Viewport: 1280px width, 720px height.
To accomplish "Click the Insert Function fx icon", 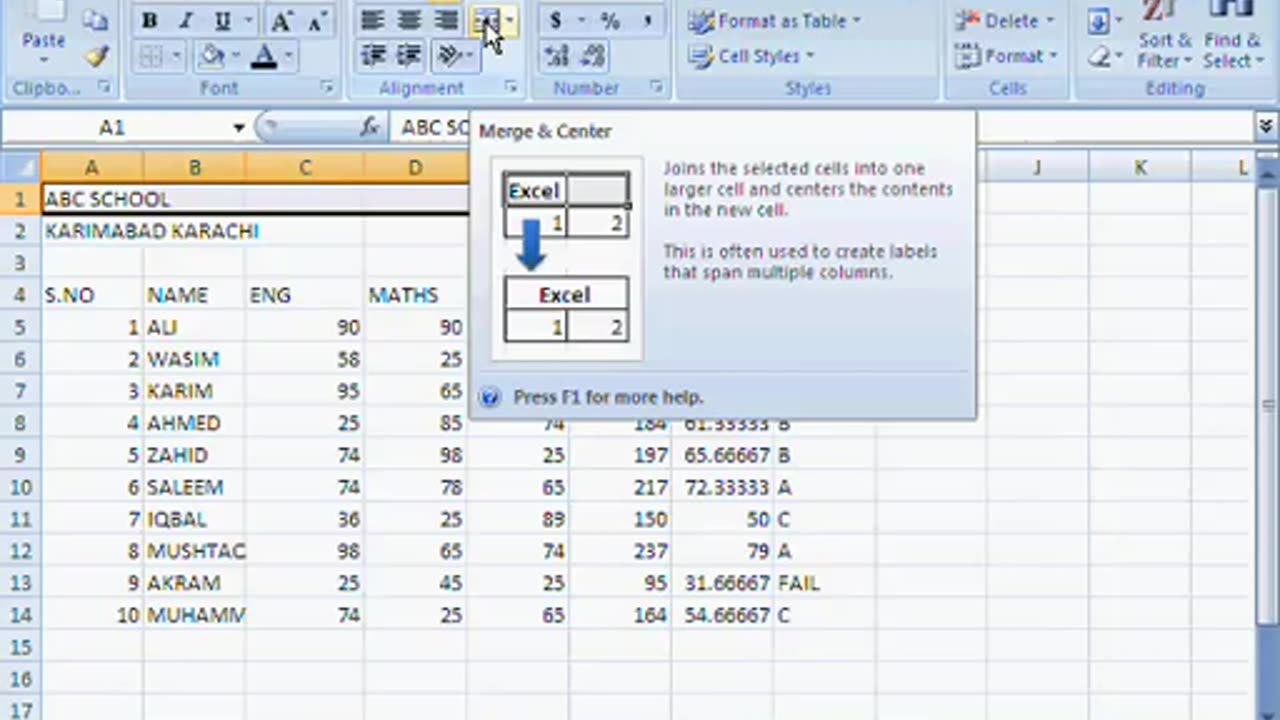I will coord(369,127).
